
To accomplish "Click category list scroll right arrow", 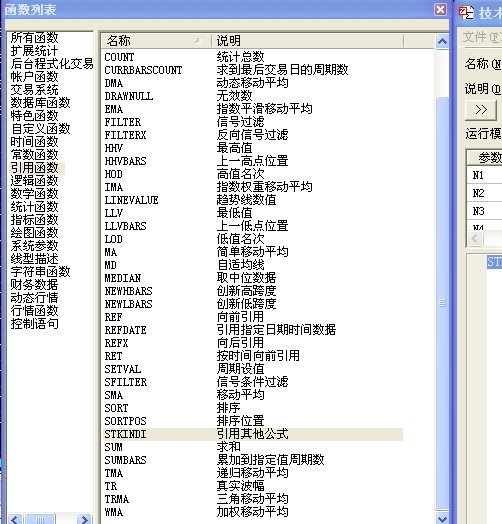I will pos(84,519).
